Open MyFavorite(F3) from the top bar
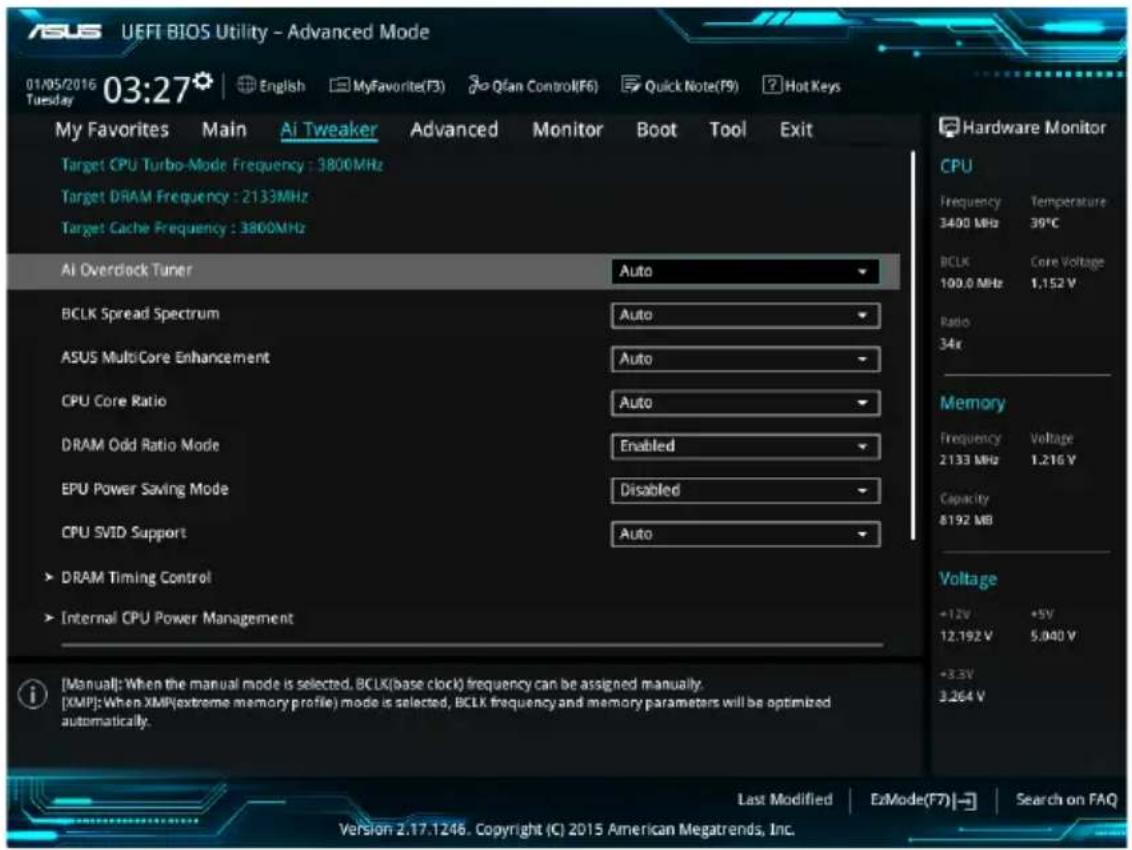The image size is (1132, 850). 387,86
